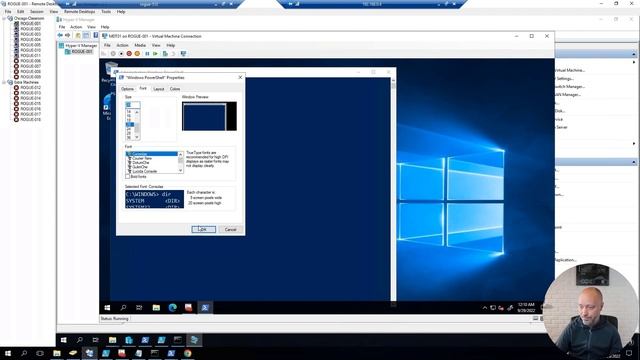Open the Action menu in VM Connection
Image resolution: width=640 pixels, height=360 pixels.
[122, 45]
